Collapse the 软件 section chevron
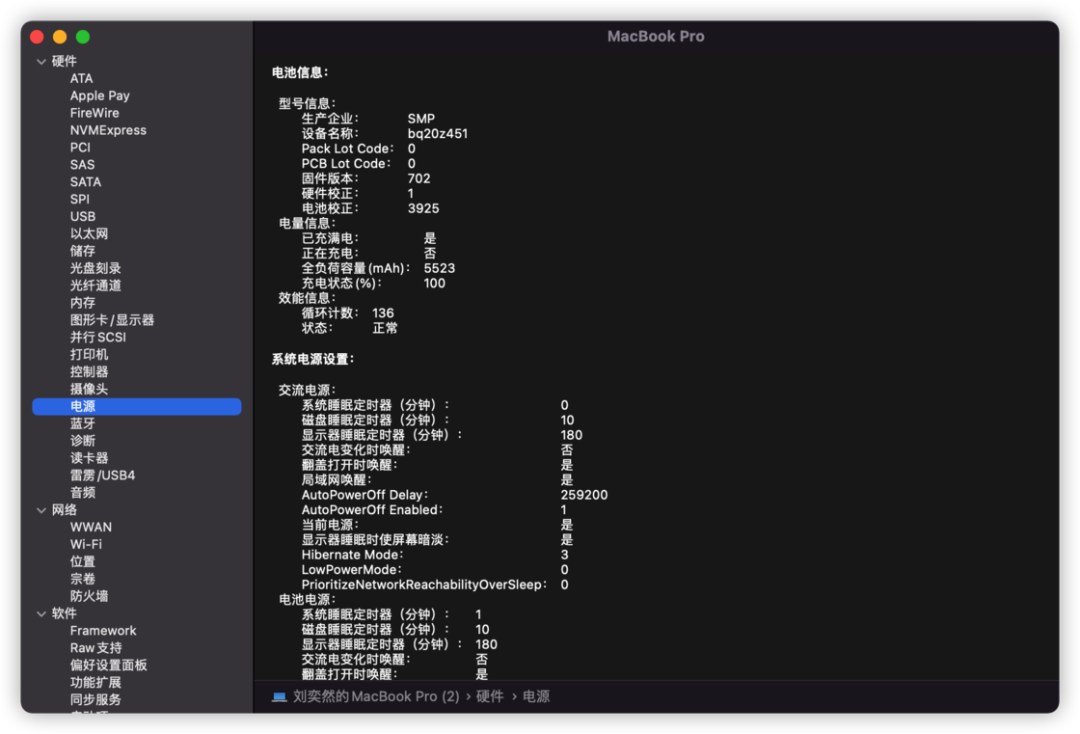This screenshot has height=734, width=1080. point(41,614)
